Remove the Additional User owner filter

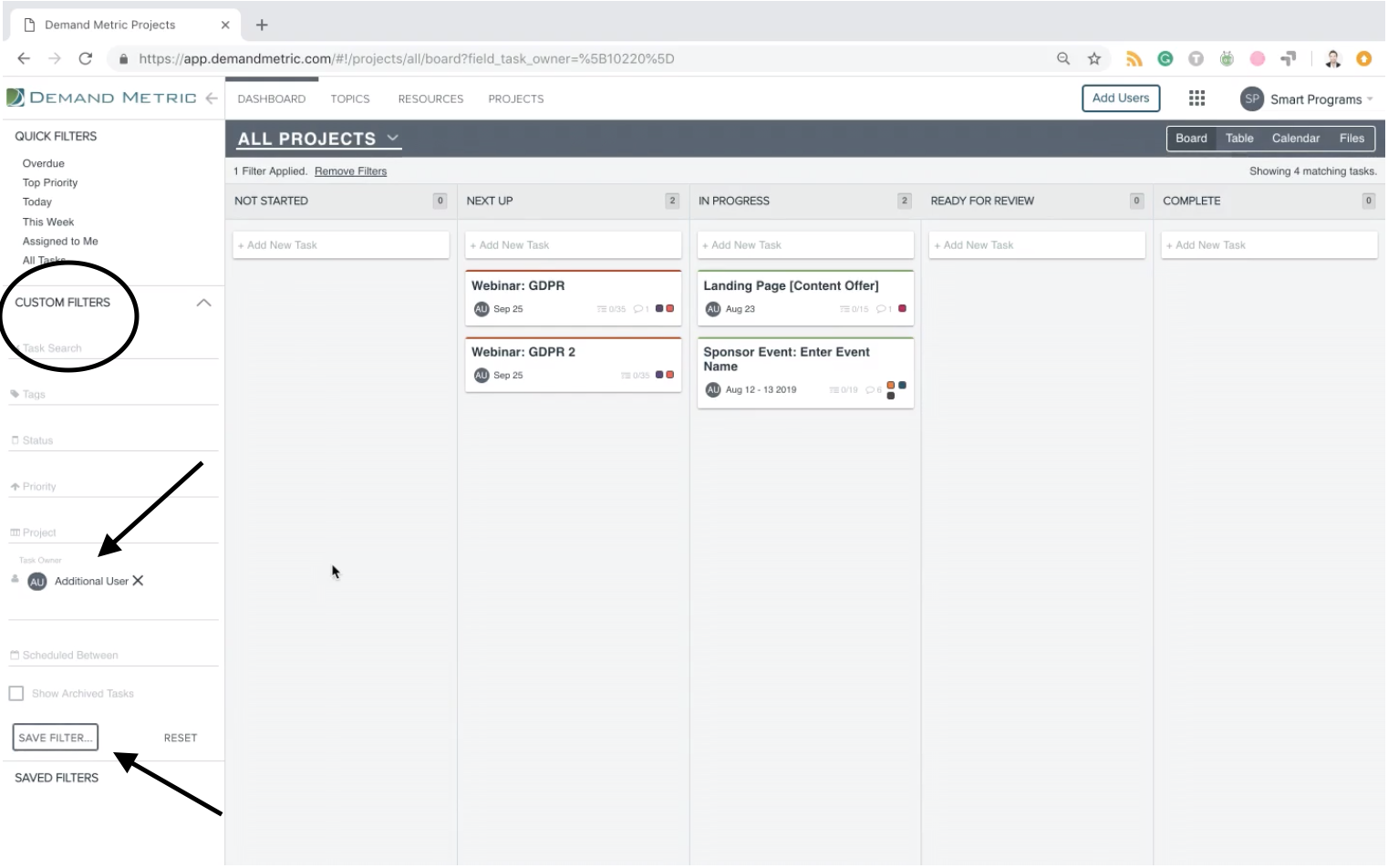click(x=138, y=581)
